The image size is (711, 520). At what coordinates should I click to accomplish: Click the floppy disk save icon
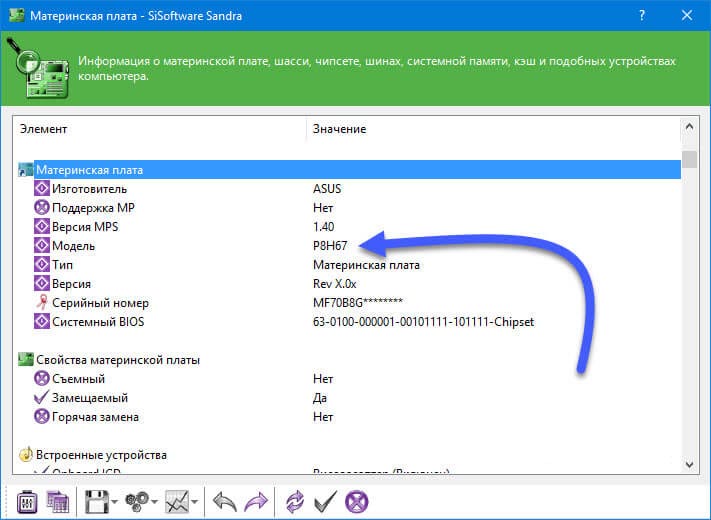pyautogui.click(x=97, y=502)
